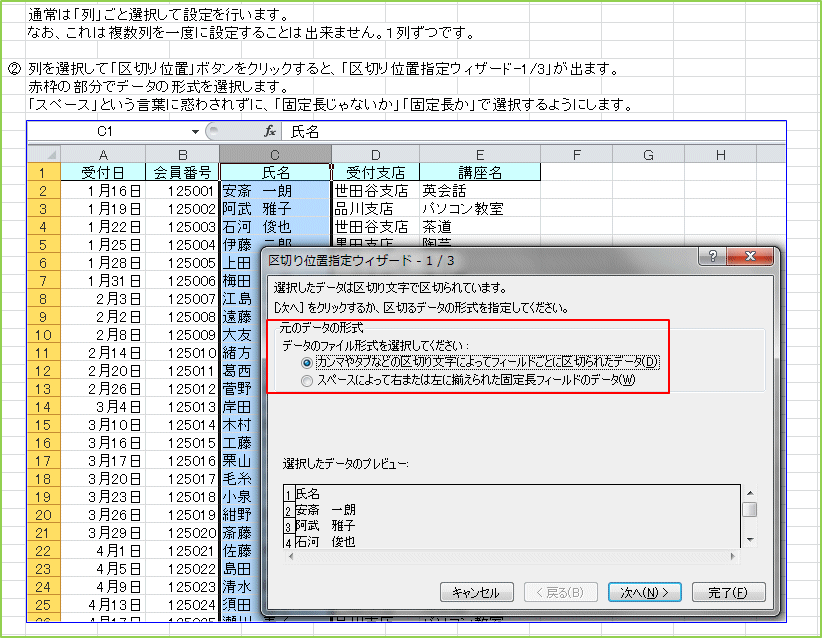This screenshot has height=638, width=822.
Task: Click the 茶道 cell
Action: 480,226
